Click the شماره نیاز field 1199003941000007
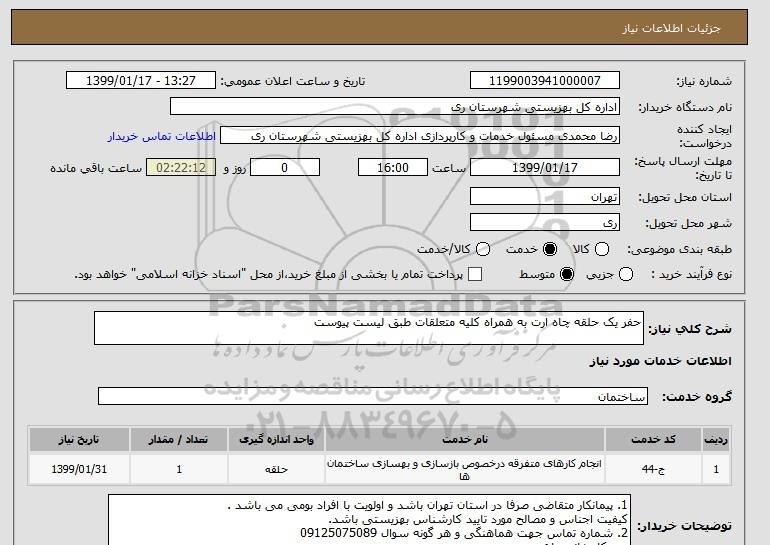 tap(545, 81)
